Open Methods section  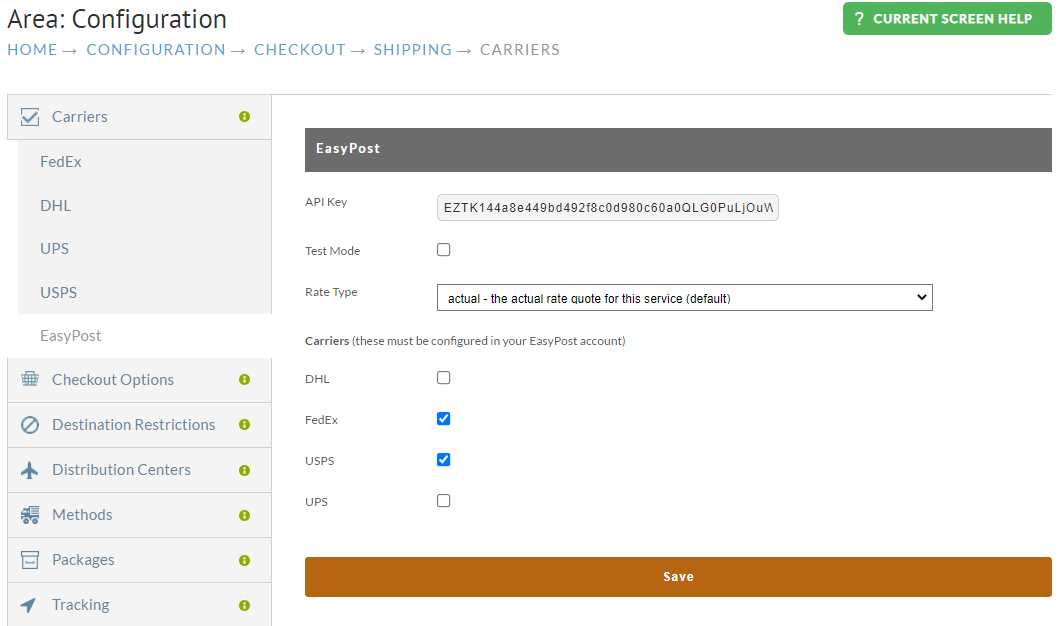pyautogui.click(x=139, y=515)
